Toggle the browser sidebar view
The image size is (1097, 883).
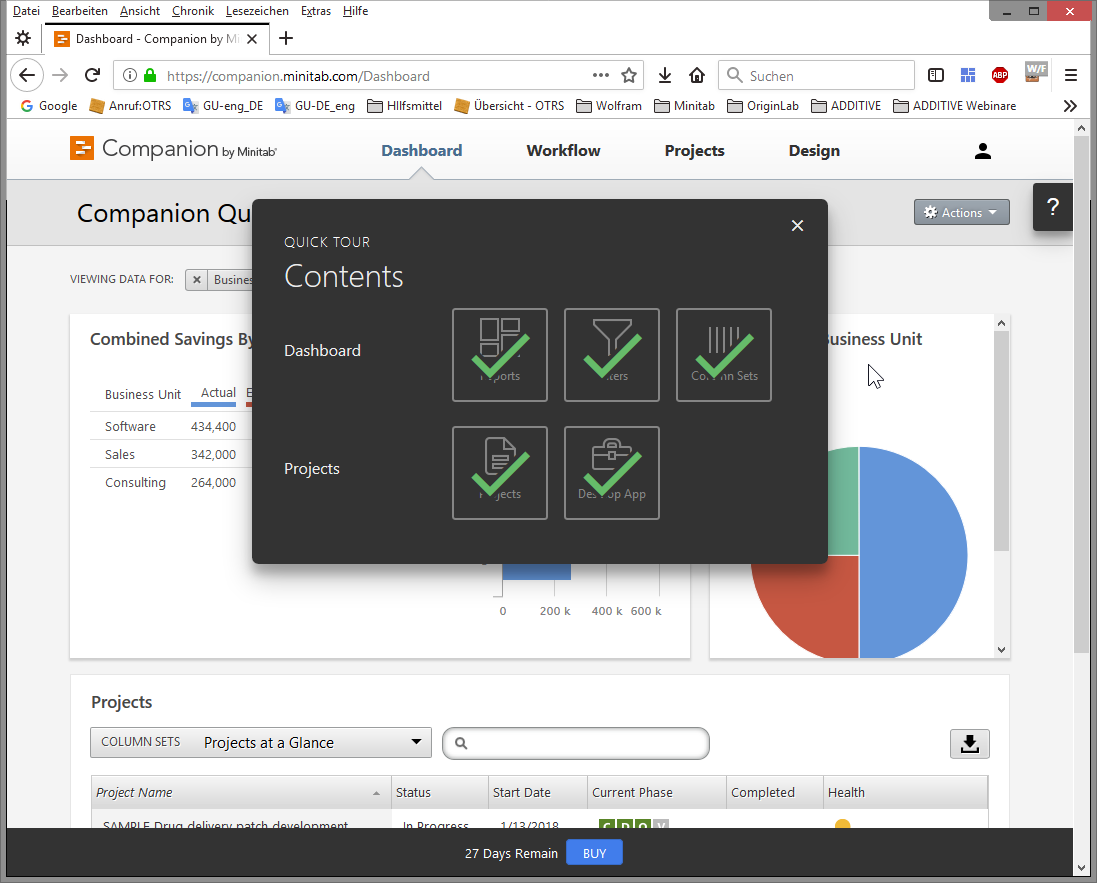(935, 76)
